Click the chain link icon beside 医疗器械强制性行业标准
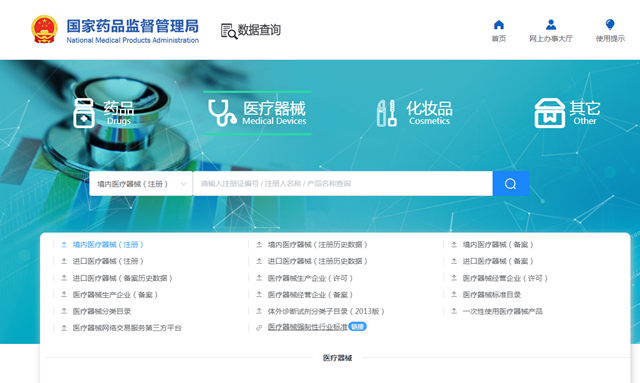Image resolution: width=640 pixels, height=383 pixels. coord(259,327)
